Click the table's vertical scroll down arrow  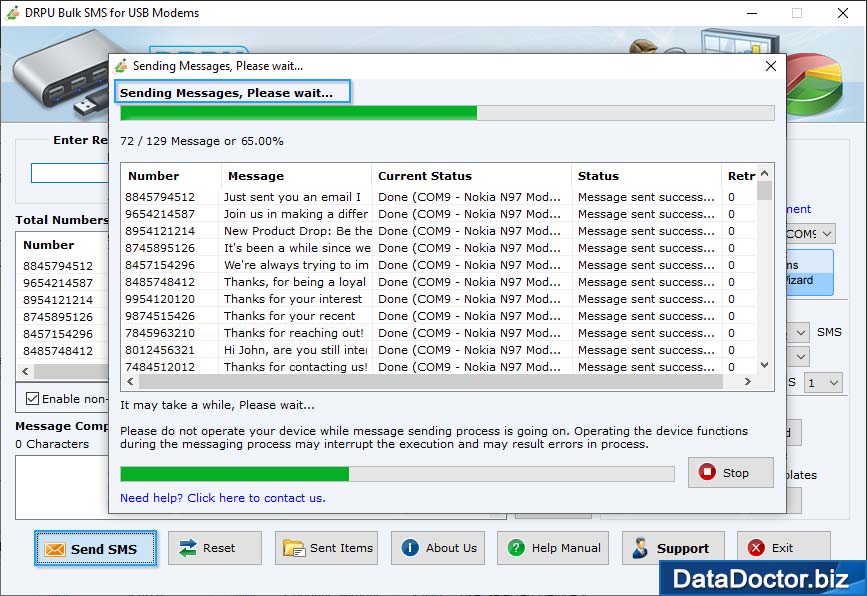tap(765, 365)
